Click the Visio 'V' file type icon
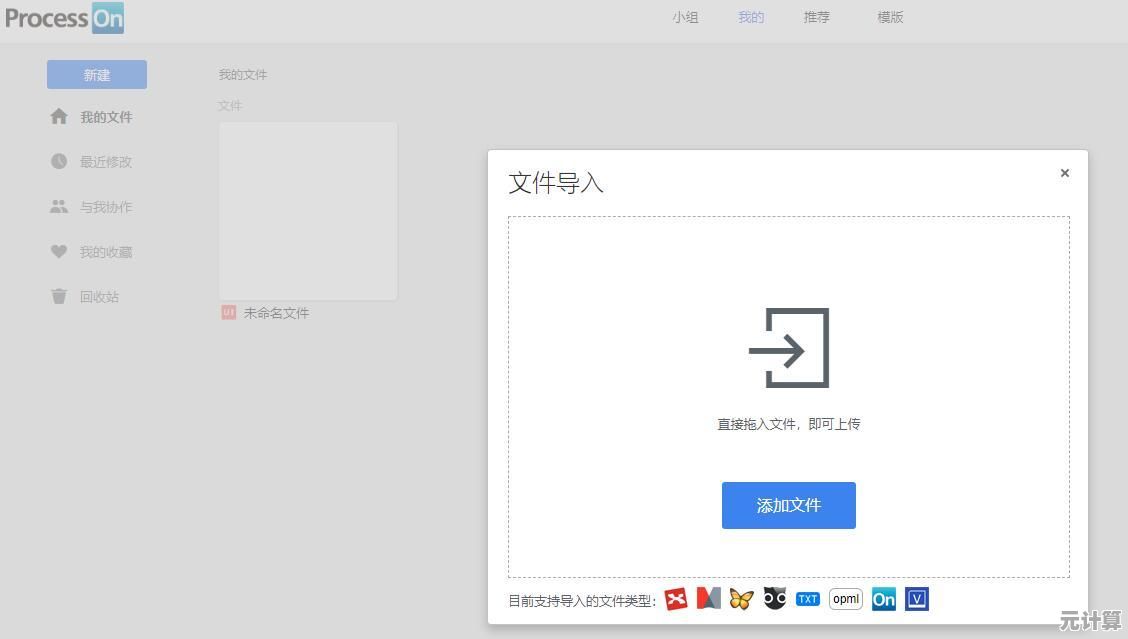 pos(917,599)
